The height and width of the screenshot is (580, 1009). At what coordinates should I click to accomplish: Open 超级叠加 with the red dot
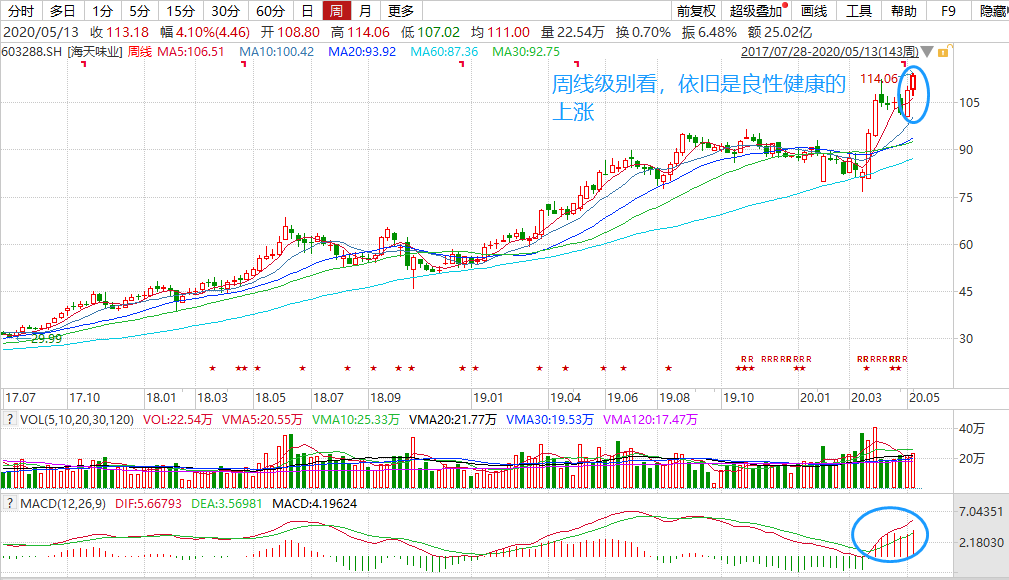click(x=757, y=12)
